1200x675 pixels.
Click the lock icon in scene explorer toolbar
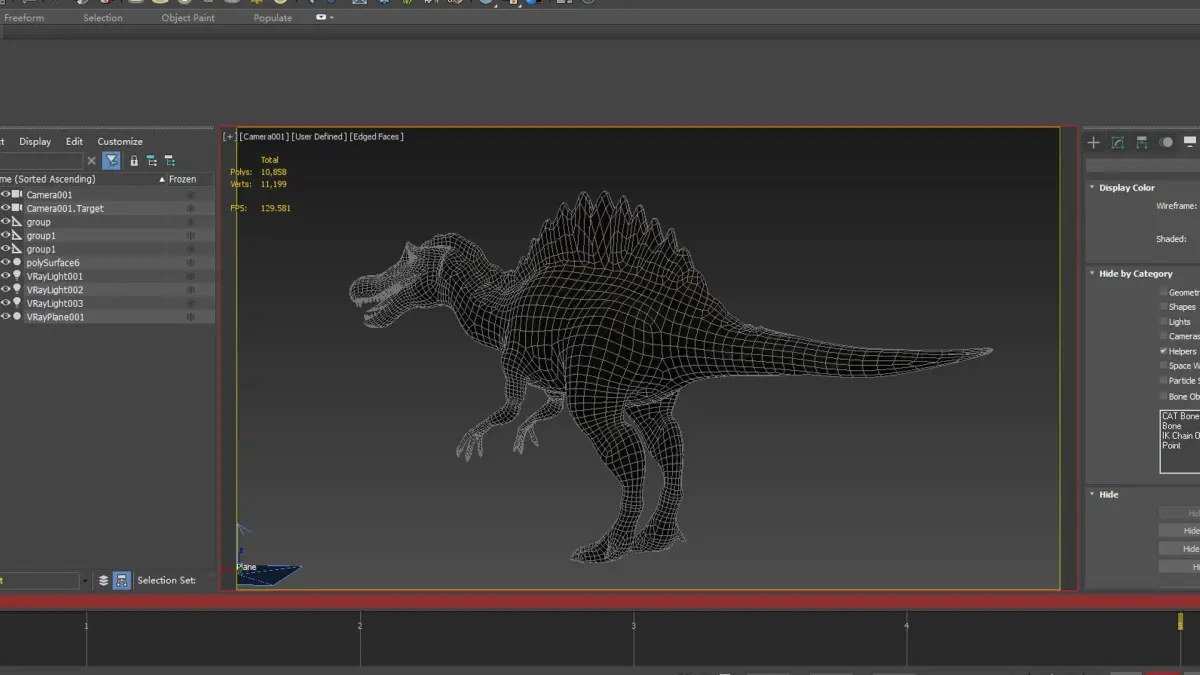(x=134, y=160)
